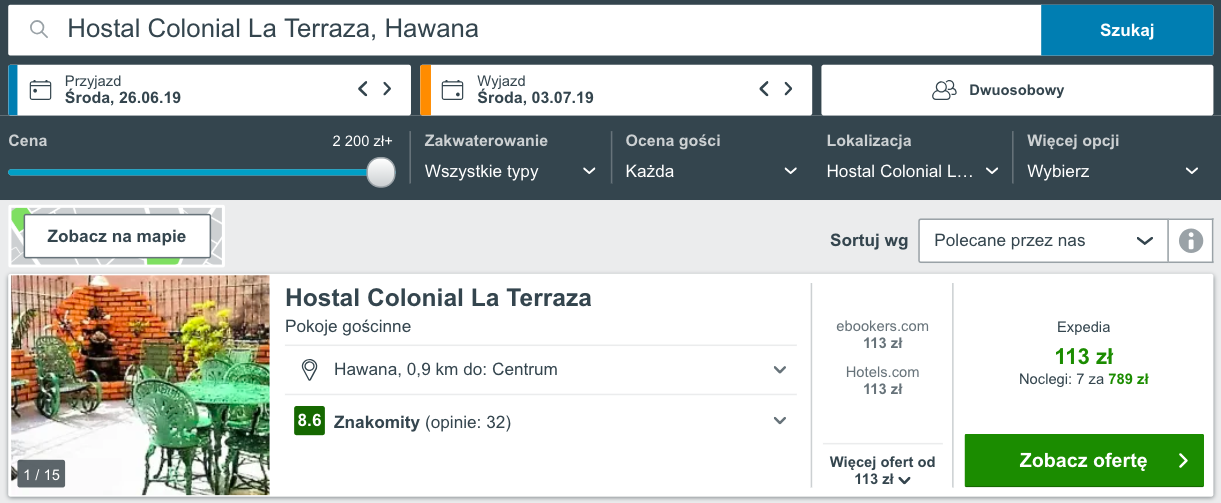Advance check-out date by one day
The width and height of the screenshot is (1221, 503).
pos(789,89)
